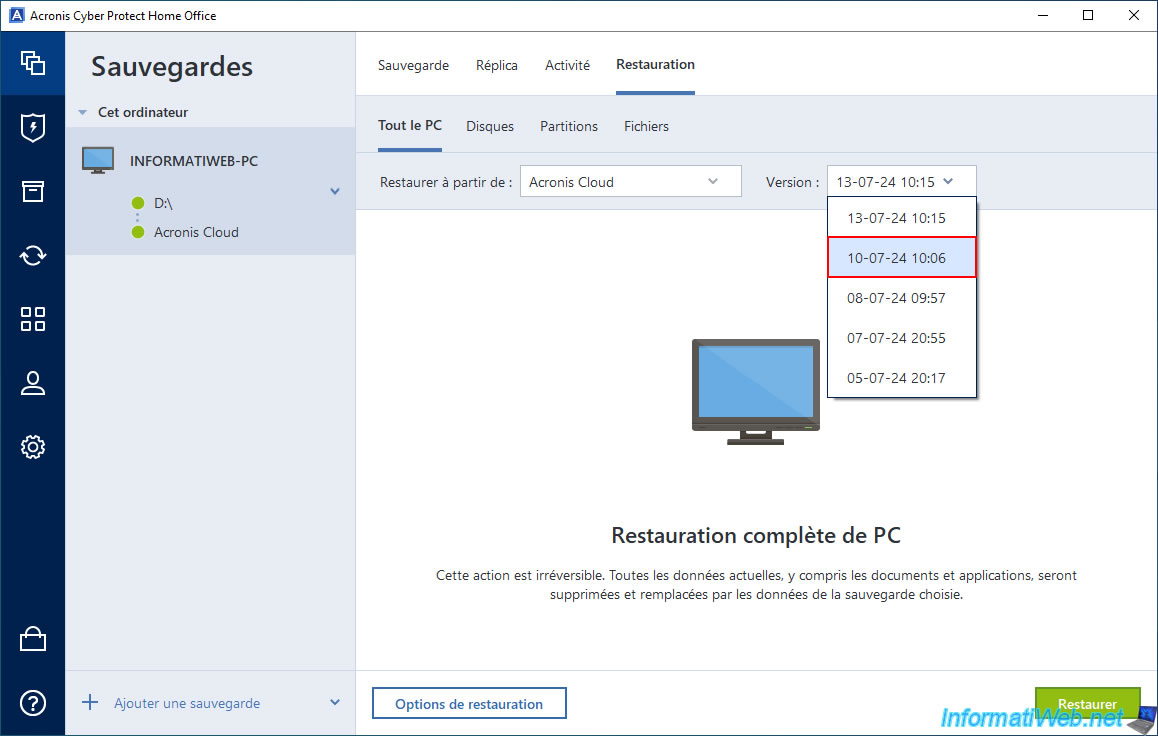Click the green Restaurer button

coord(1087,704)
